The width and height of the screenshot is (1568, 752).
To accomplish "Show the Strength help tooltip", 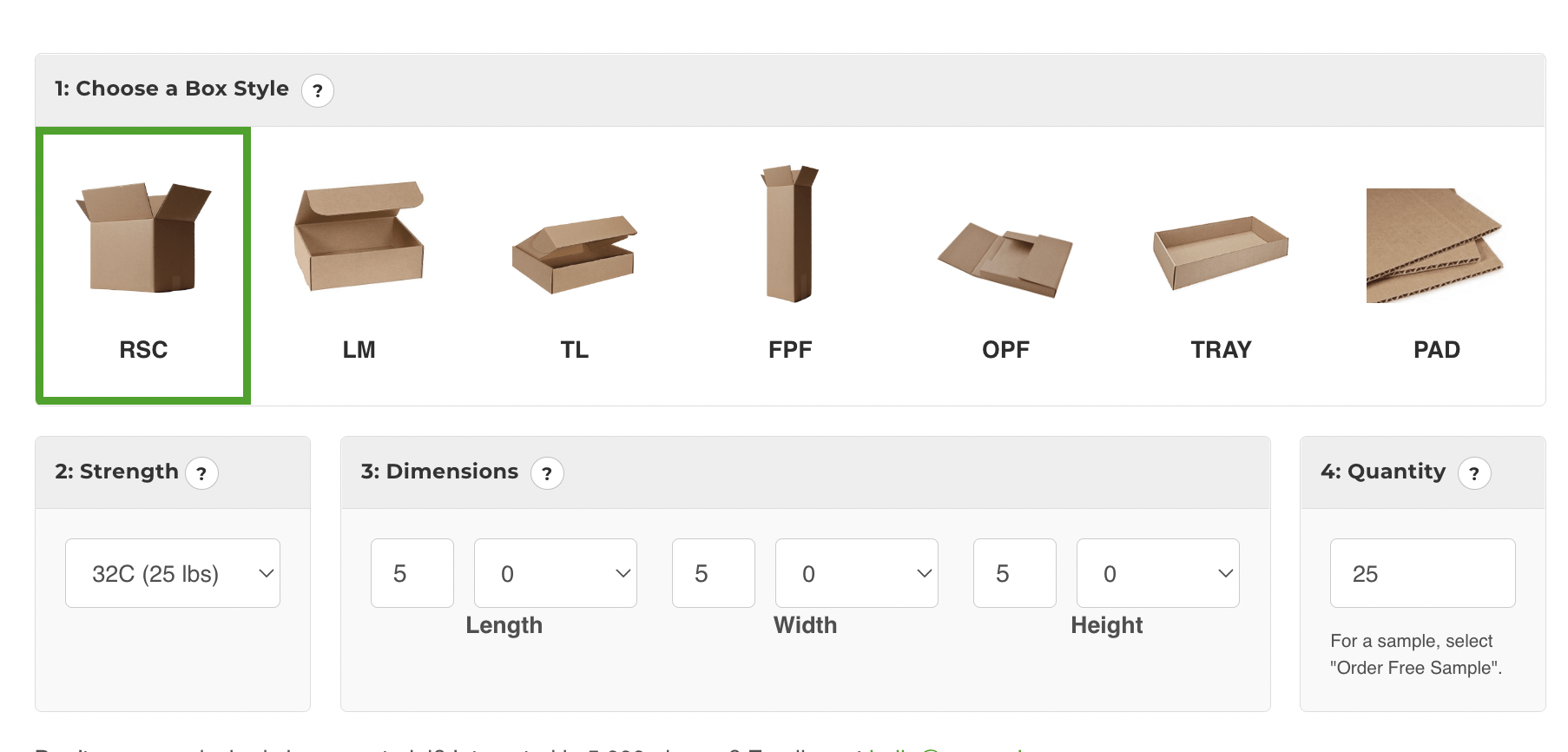I will (x=202, y=473).
